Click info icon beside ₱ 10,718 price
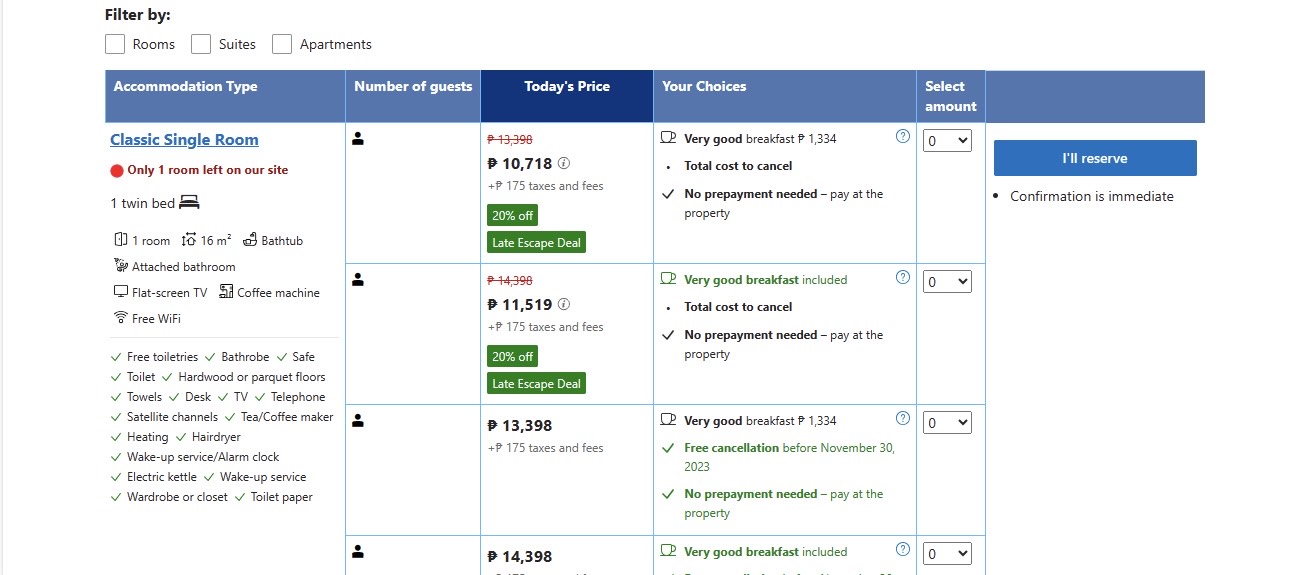The height and width of the screenshot is (575, 1290). [564, 163]
